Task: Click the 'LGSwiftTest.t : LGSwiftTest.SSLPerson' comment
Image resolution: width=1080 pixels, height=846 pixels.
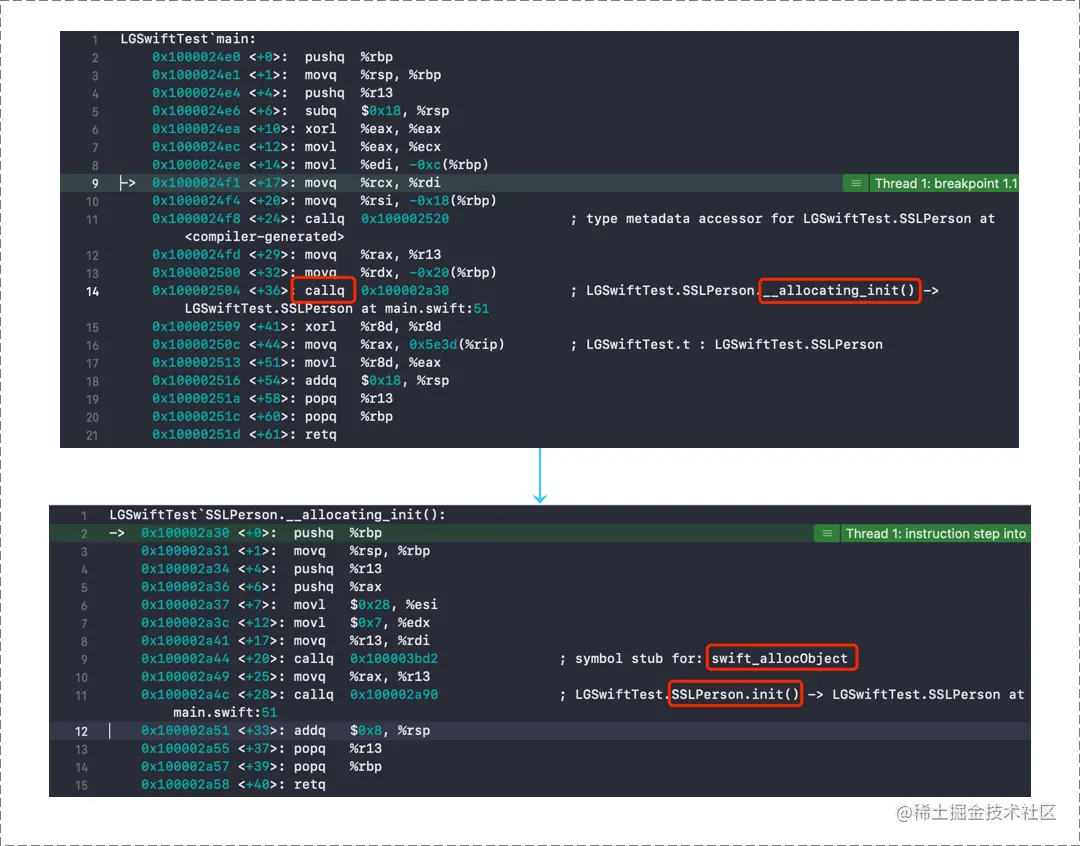Action: click(x=734, y=344)
